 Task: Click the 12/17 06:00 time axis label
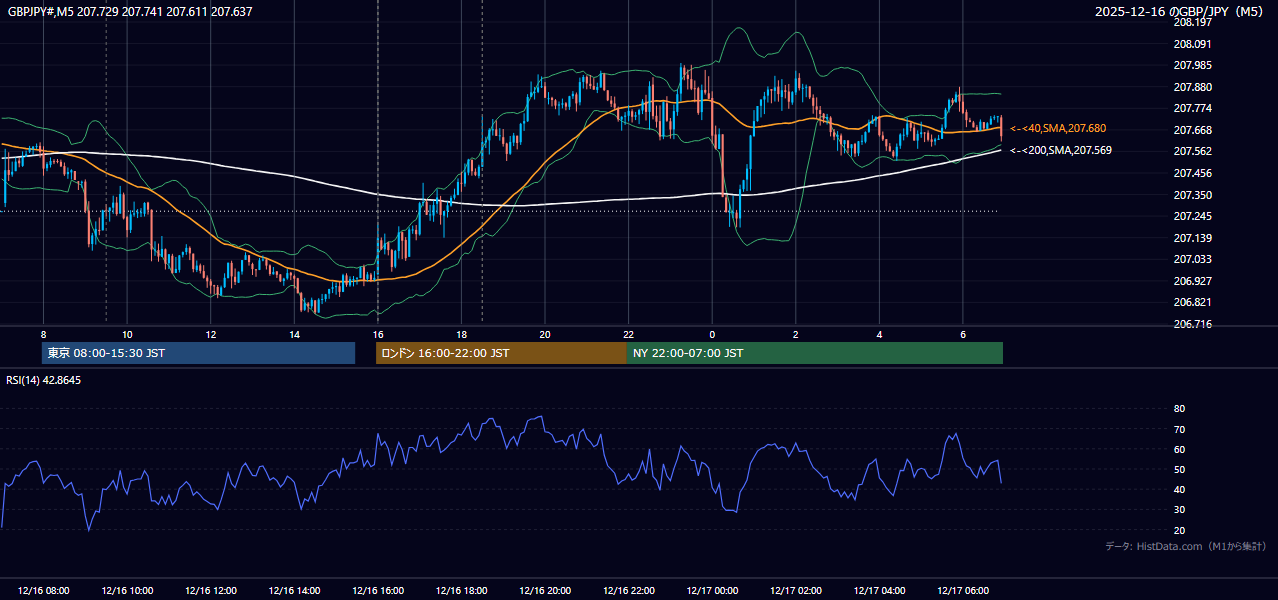(x=963, y=591)
